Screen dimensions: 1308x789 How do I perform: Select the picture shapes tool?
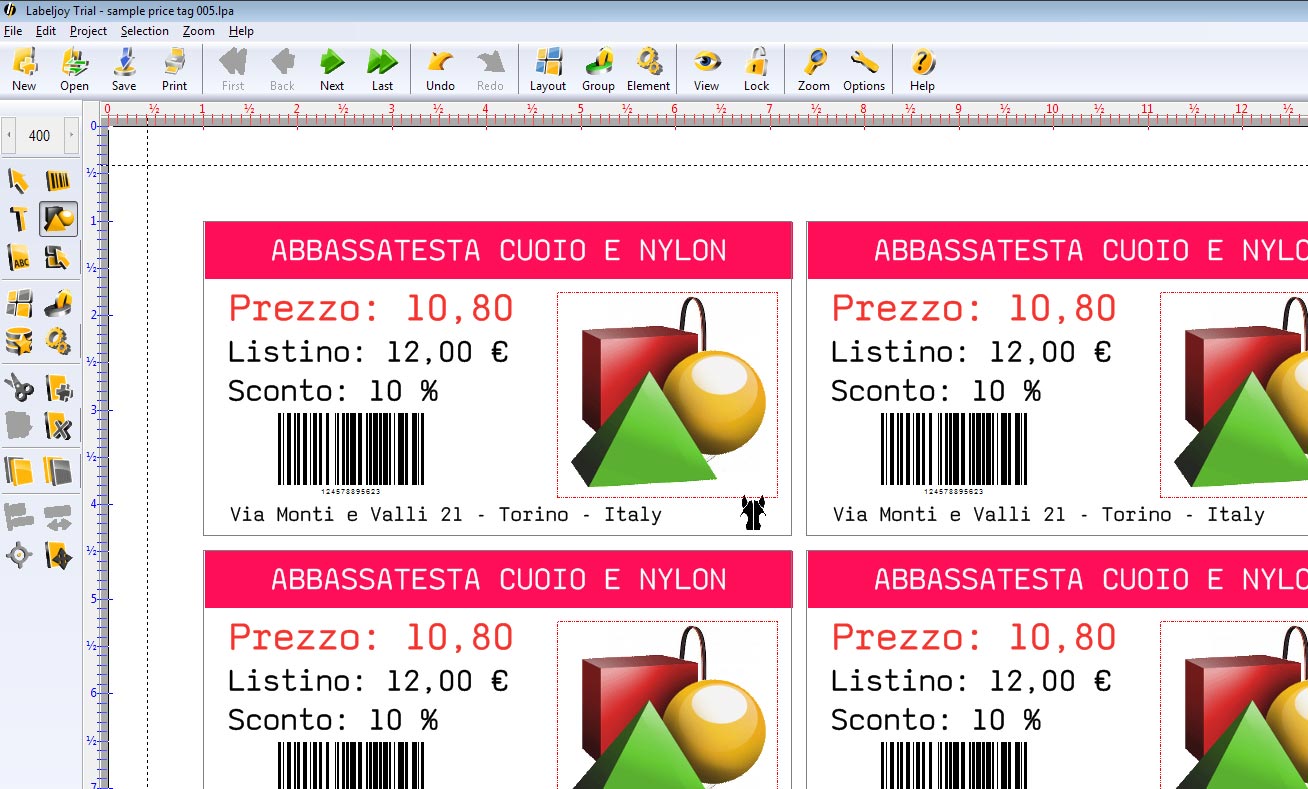(58, 219)
